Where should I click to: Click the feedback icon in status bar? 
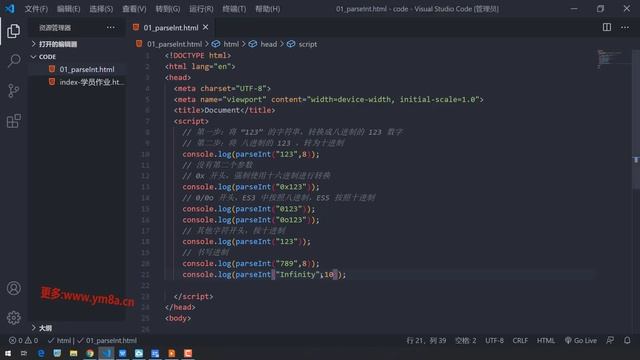[x=610, y=340]
